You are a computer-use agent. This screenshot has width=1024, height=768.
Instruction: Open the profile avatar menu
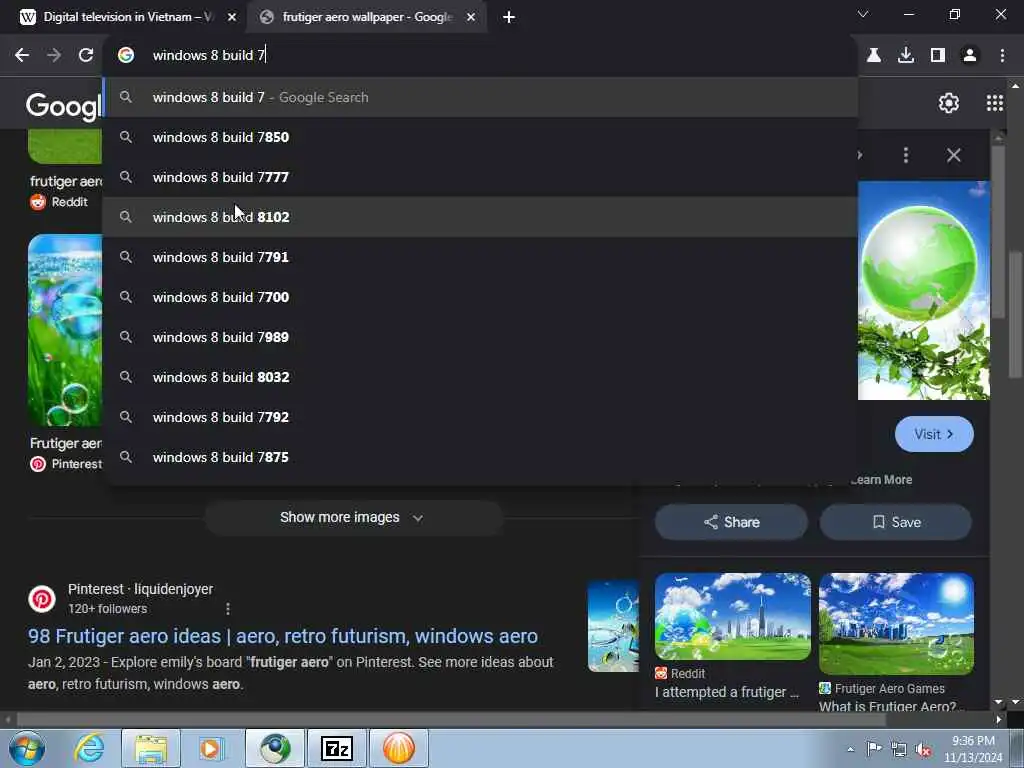coord(970,56)
